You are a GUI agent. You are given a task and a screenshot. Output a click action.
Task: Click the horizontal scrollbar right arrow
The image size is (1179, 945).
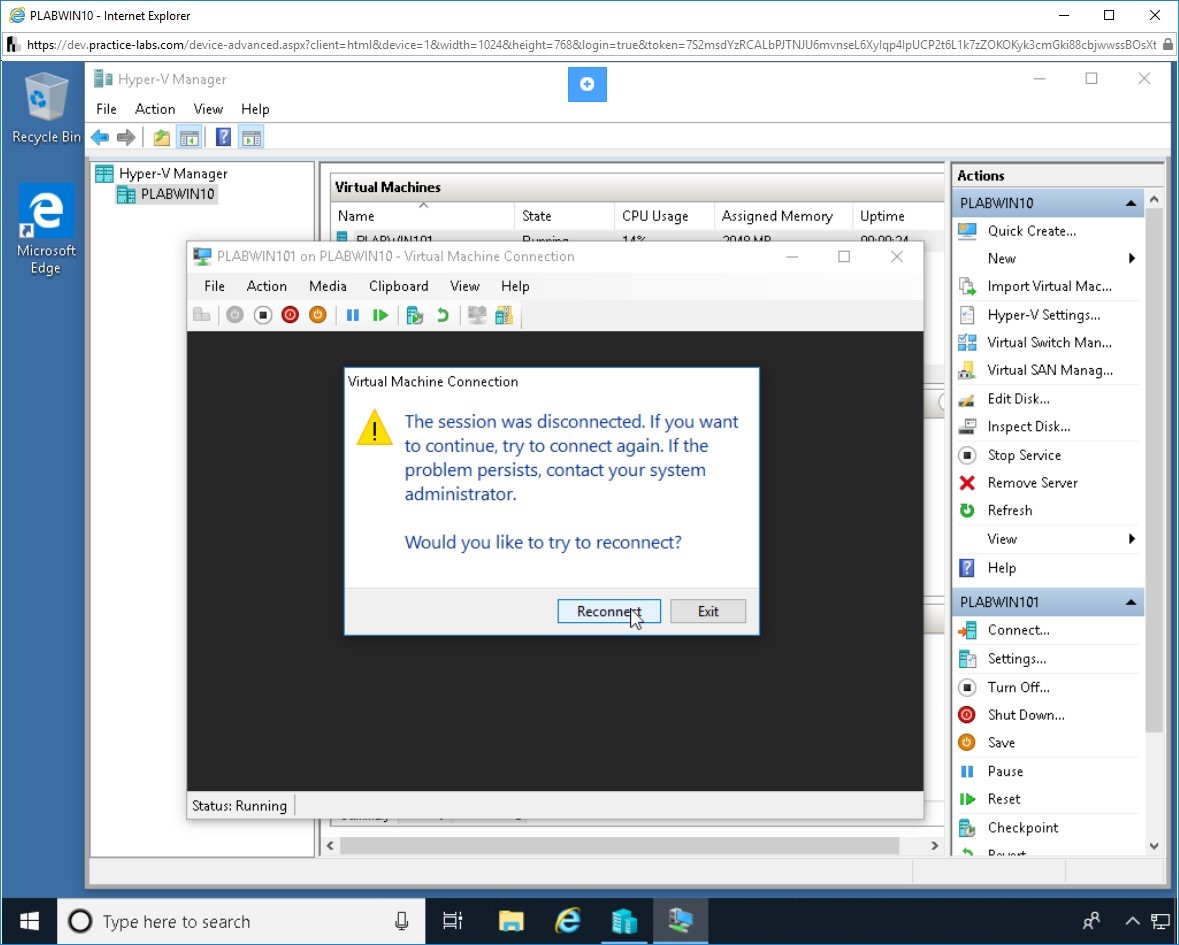pyautogui.click(x=935, y=846)
